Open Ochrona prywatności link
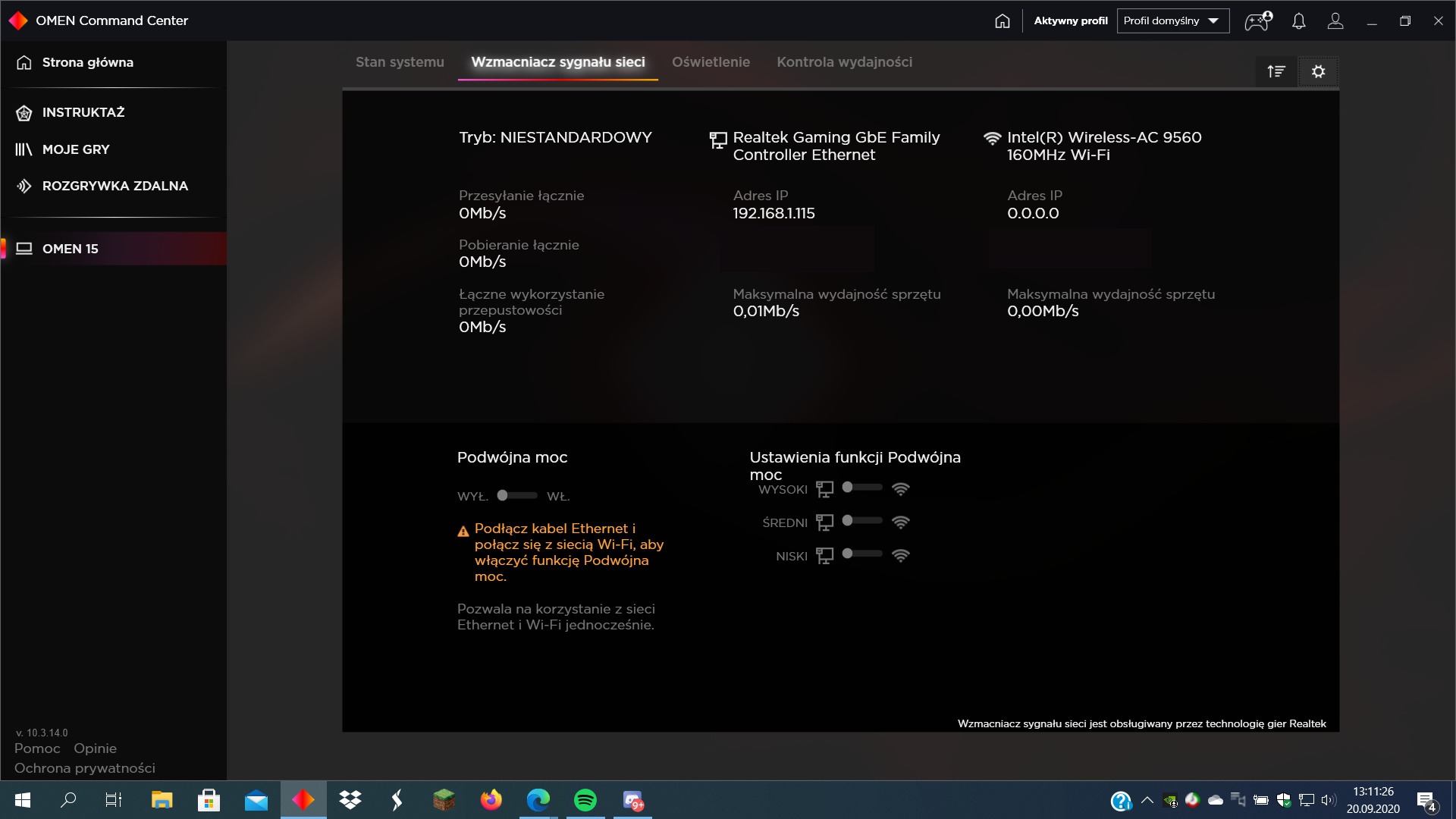 84,768
